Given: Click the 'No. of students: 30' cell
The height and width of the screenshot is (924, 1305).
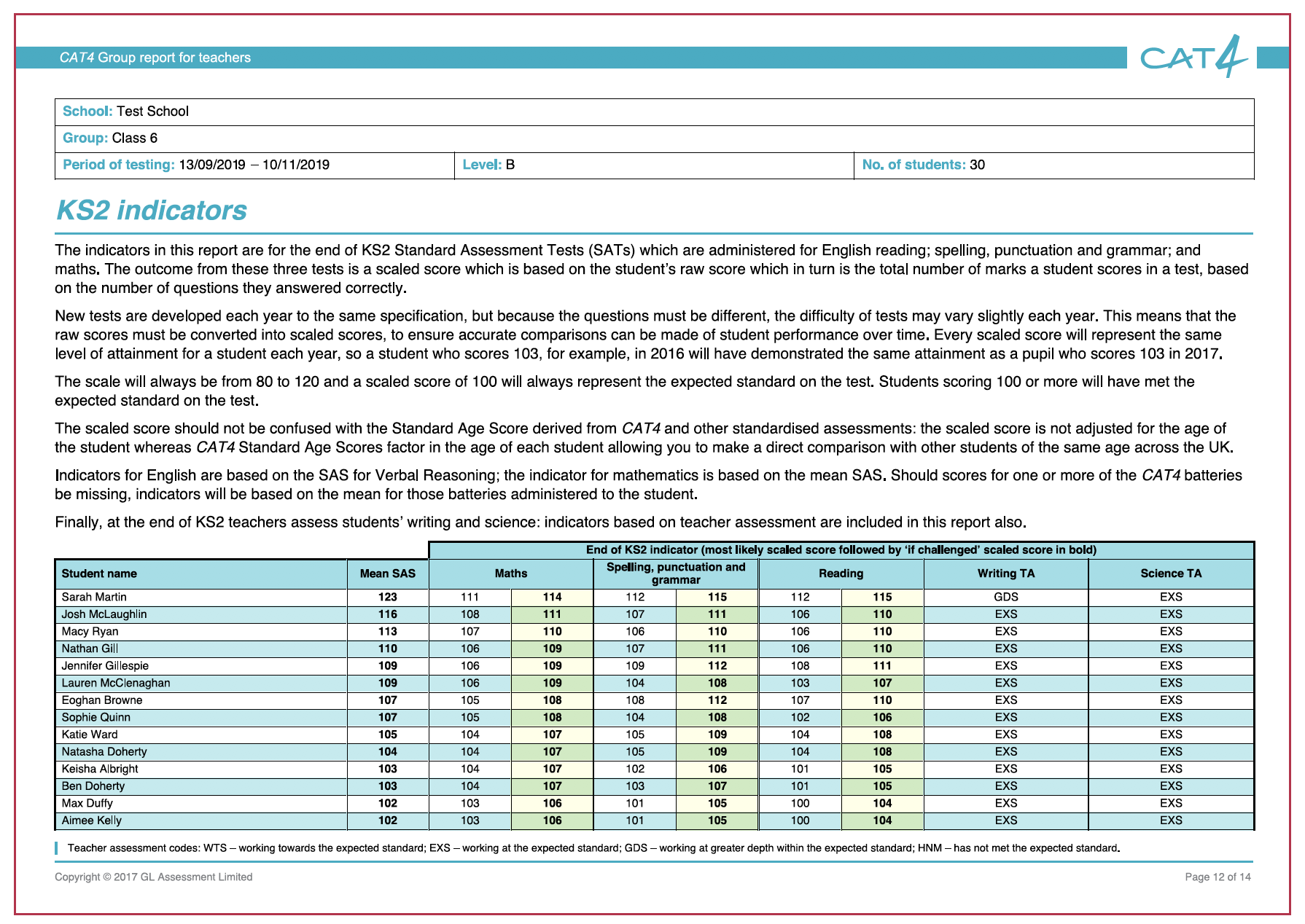Looking at the screenshot, I should [1054, 165].
